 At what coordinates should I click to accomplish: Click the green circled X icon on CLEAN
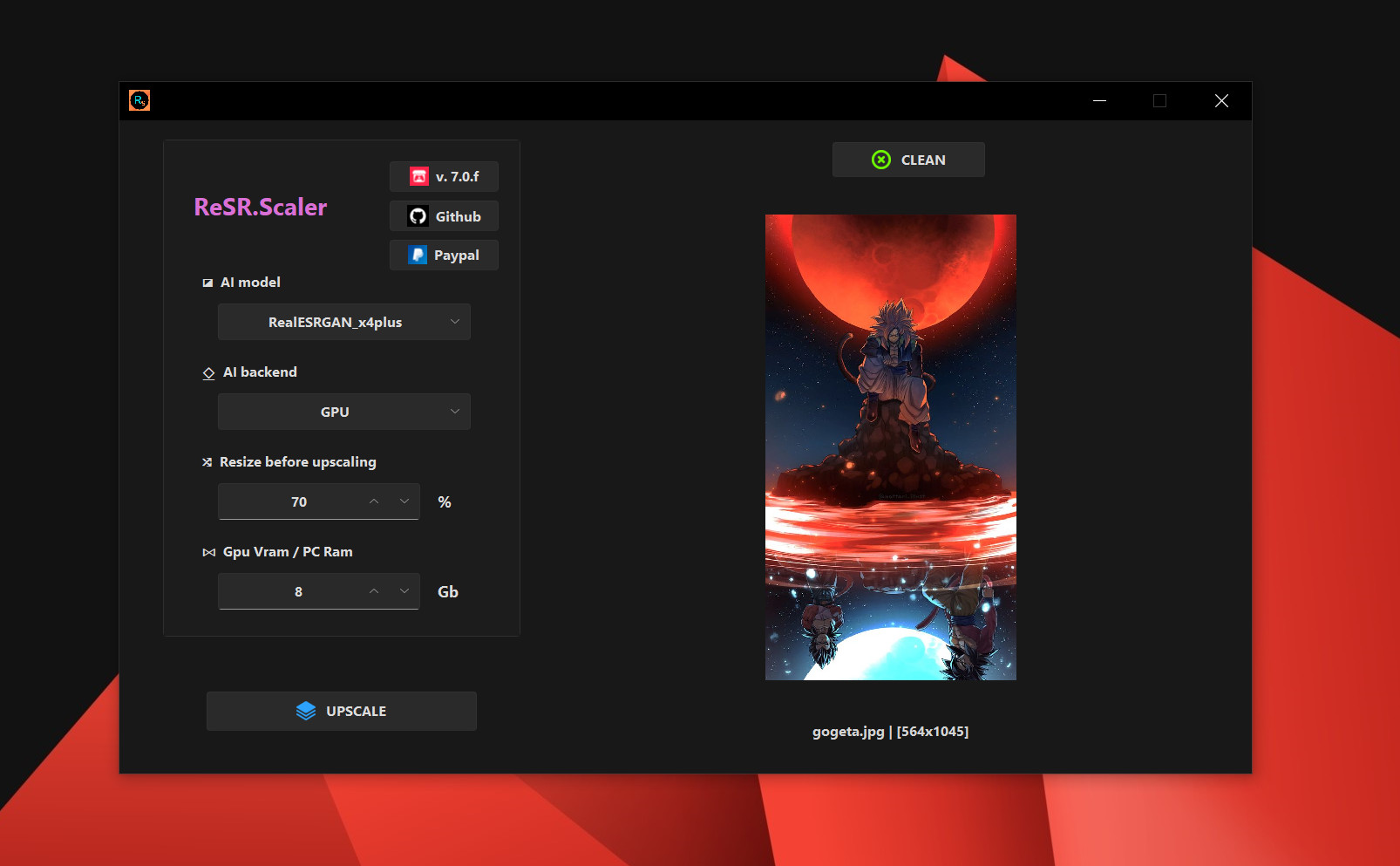(x=881, y=160)
